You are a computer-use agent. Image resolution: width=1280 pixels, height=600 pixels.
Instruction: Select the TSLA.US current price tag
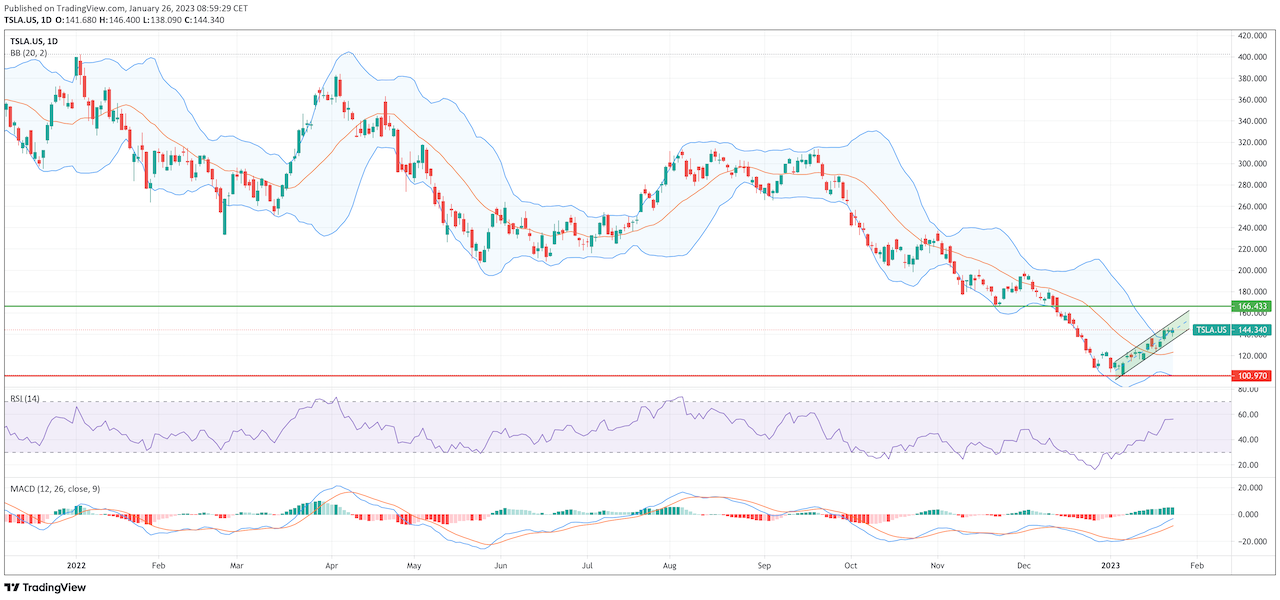click(1212, 329)
